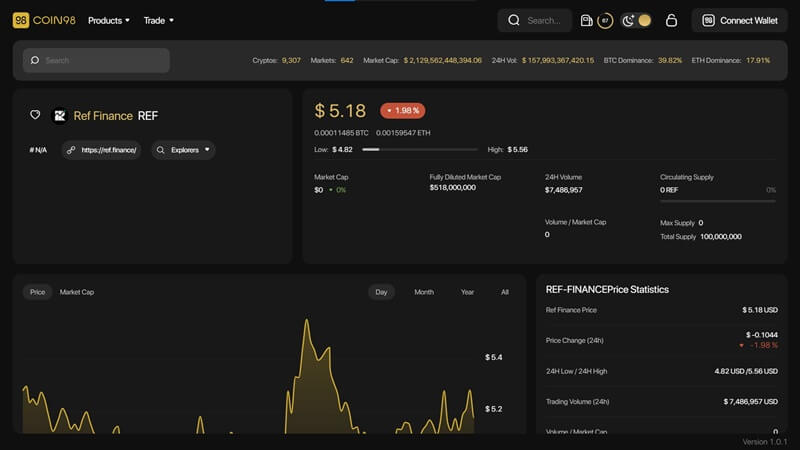Select the Day chart range
Viewport: 800px width, 450px height.
[381, 292]
